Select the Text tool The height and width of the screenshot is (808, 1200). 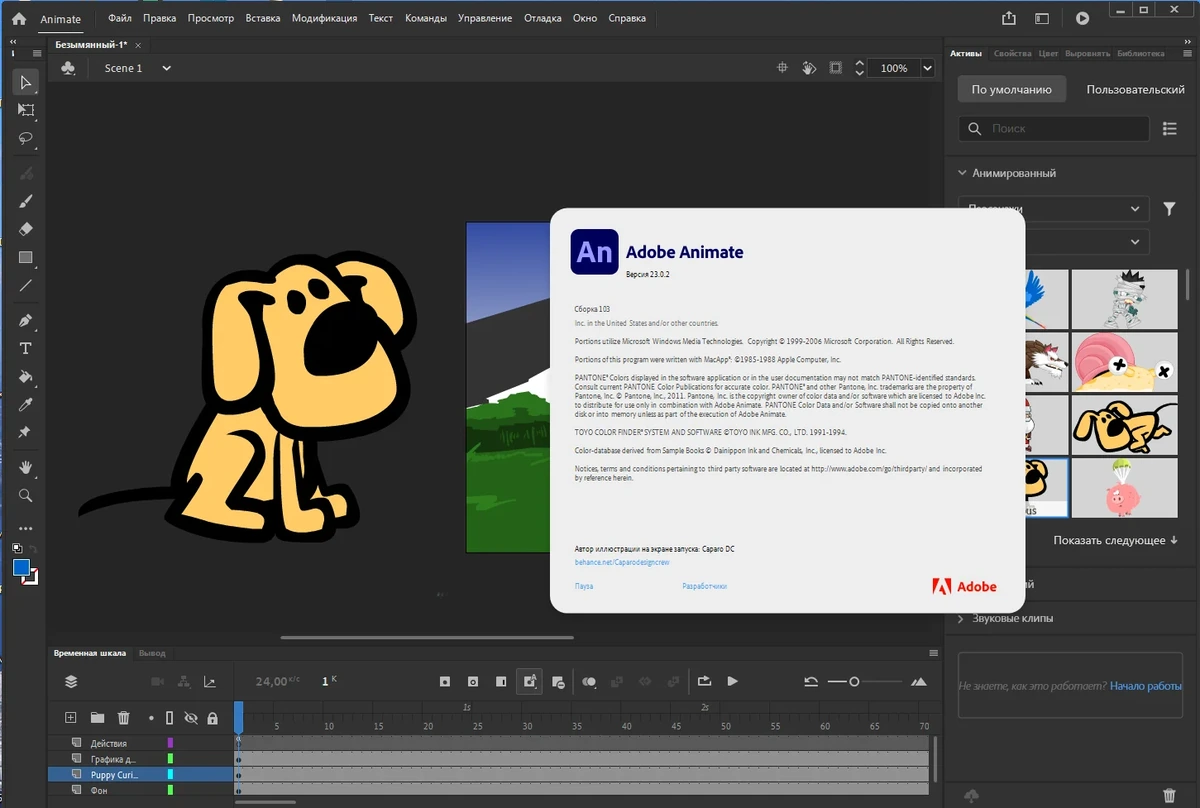point(26,348)
